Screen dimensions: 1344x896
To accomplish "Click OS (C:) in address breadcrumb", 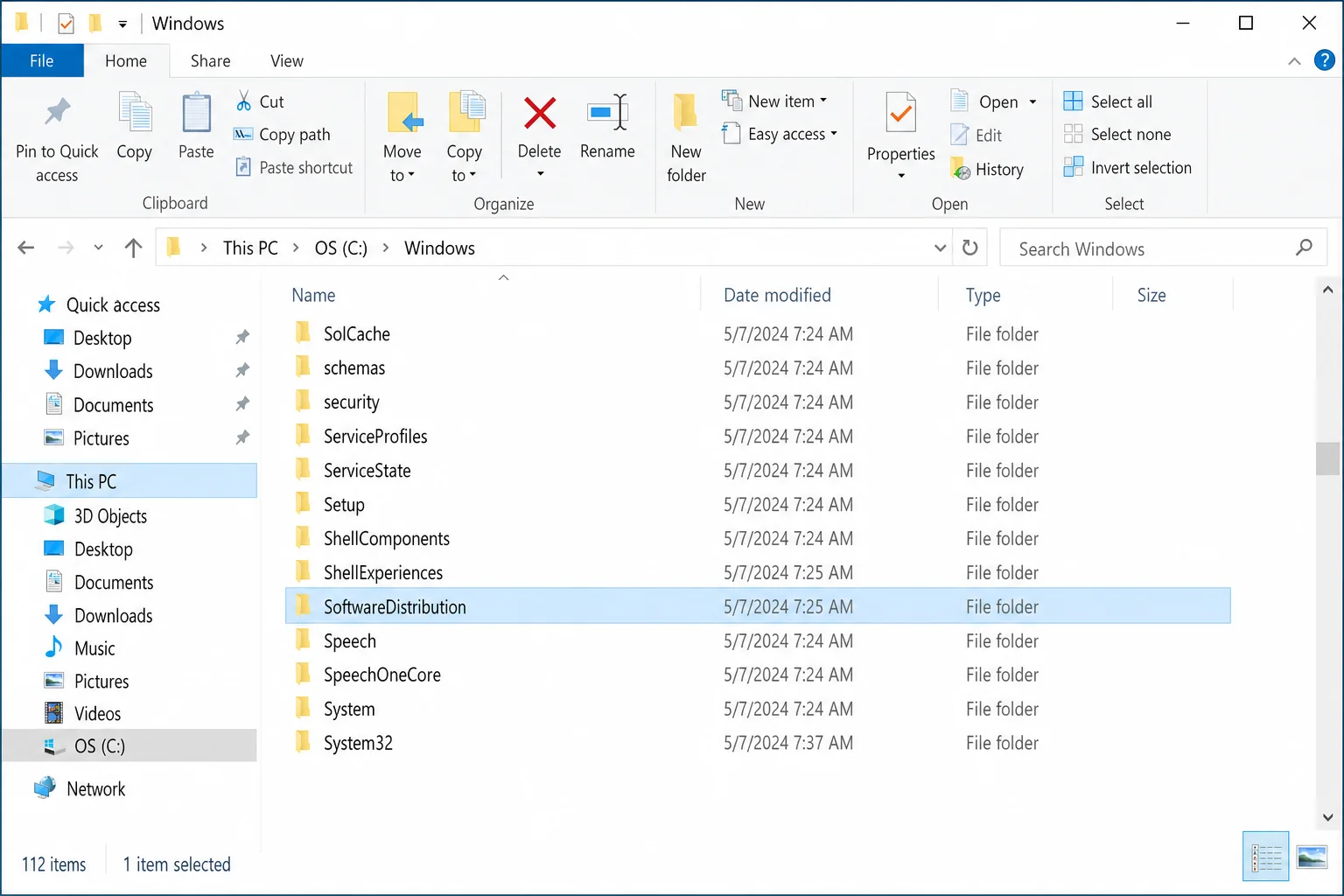I will [x=341, y=248].
